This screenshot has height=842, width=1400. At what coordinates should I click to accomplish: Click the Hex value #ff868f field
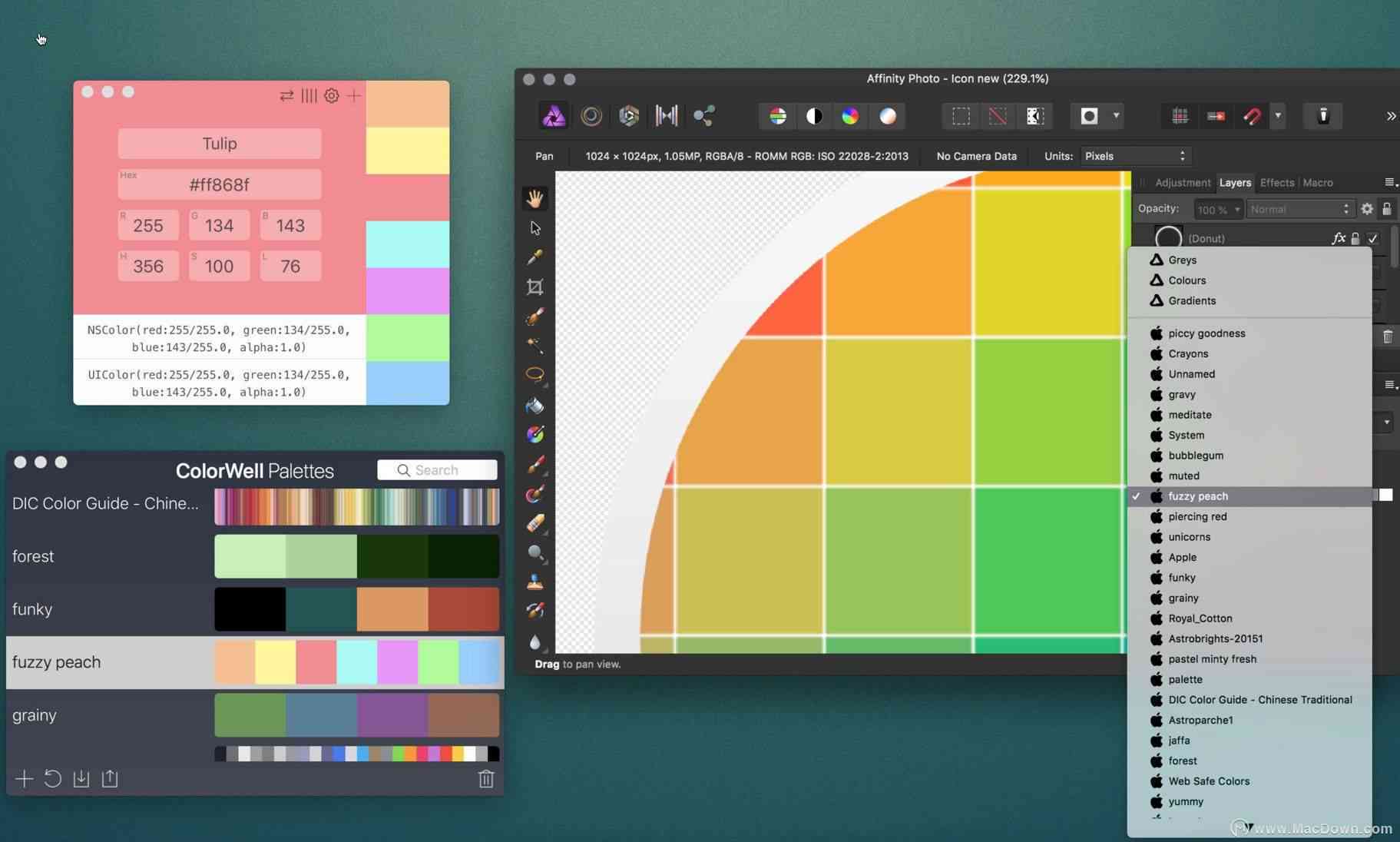(x=220, y=184)
